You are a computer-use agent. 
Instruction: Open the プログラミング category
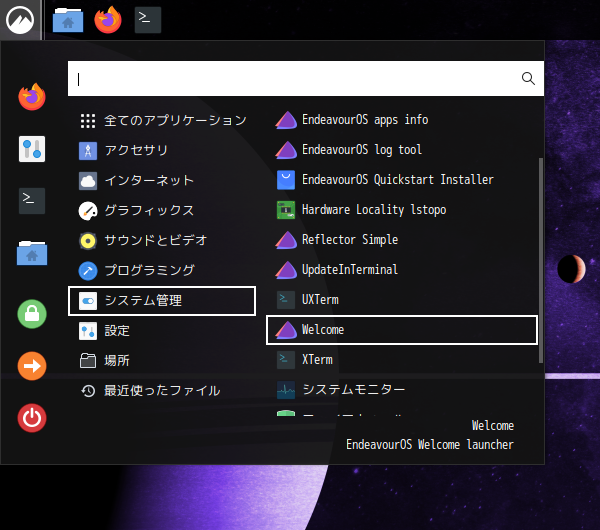(162, 271)
